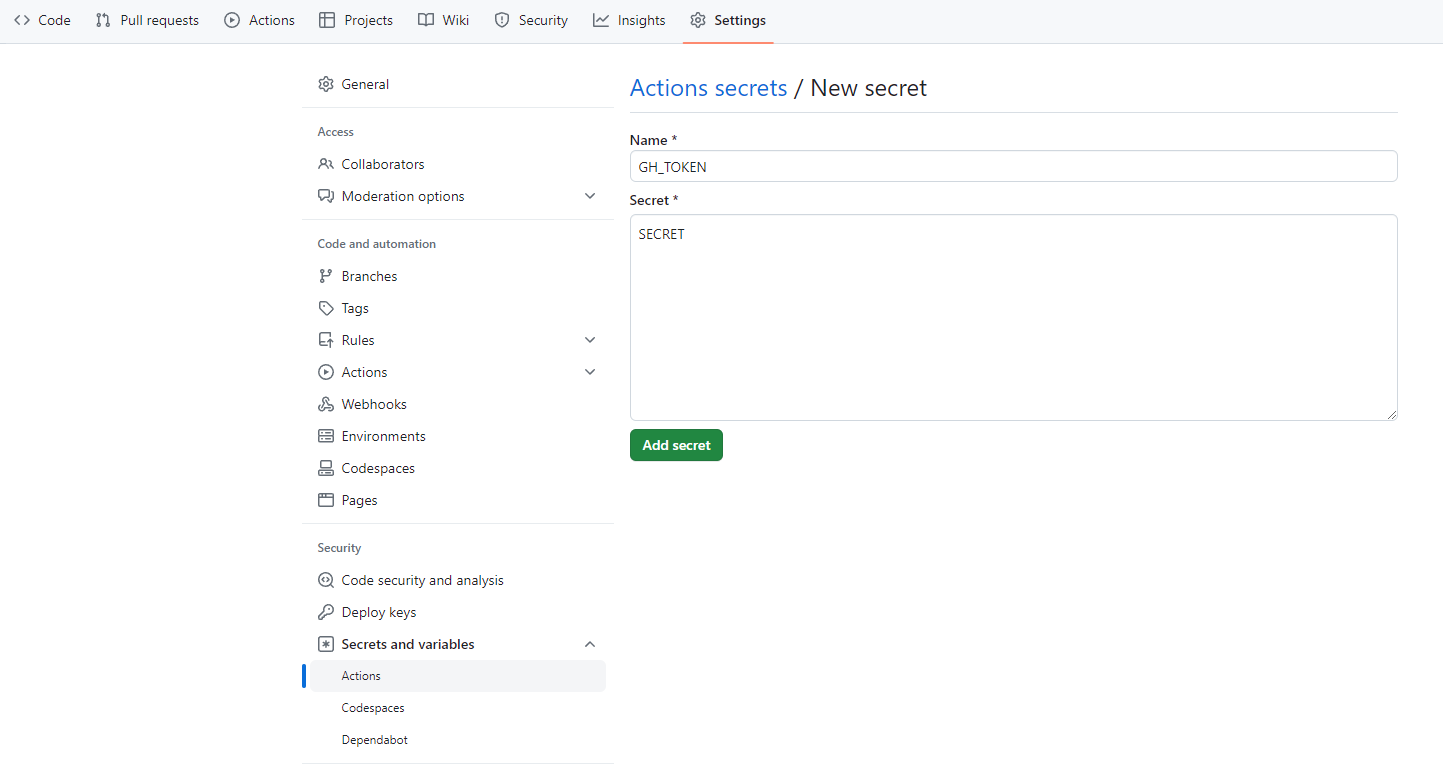Switch to the Pull requests tab
1443x771 pixels.
click(x=147, y=20)
